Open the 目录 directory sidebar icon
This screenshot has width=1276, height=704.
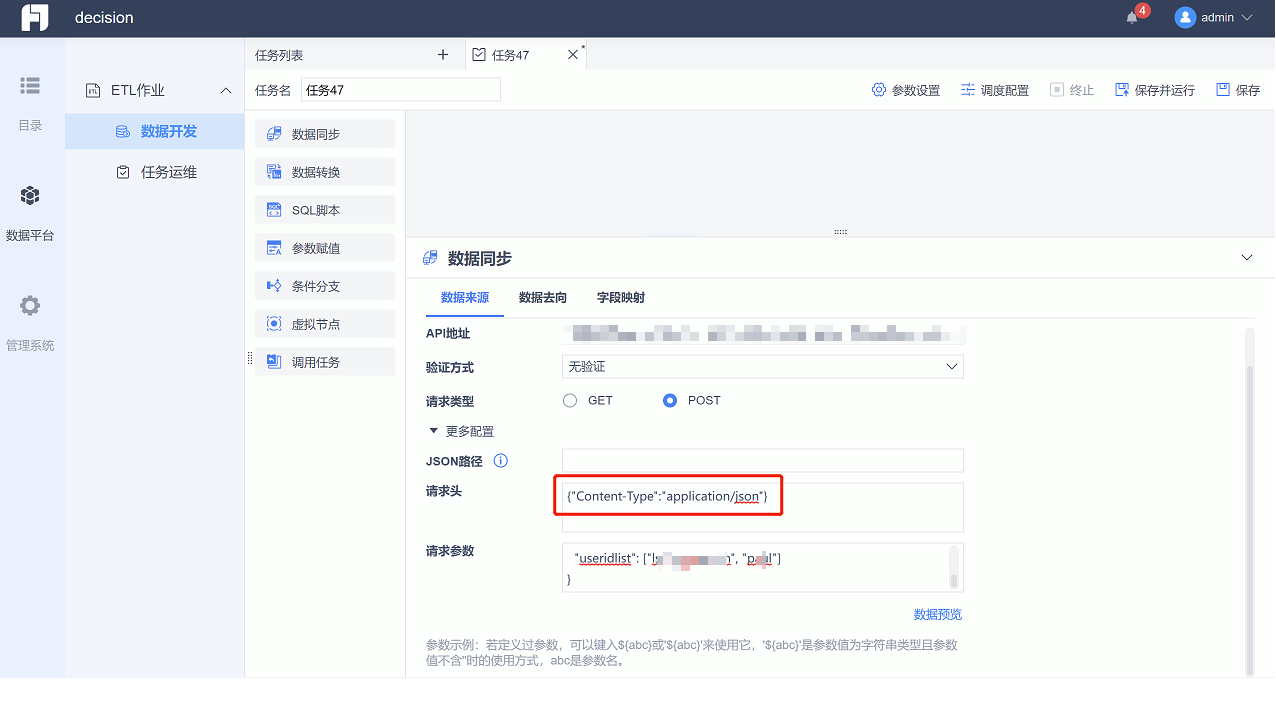(x=30, y=86)
